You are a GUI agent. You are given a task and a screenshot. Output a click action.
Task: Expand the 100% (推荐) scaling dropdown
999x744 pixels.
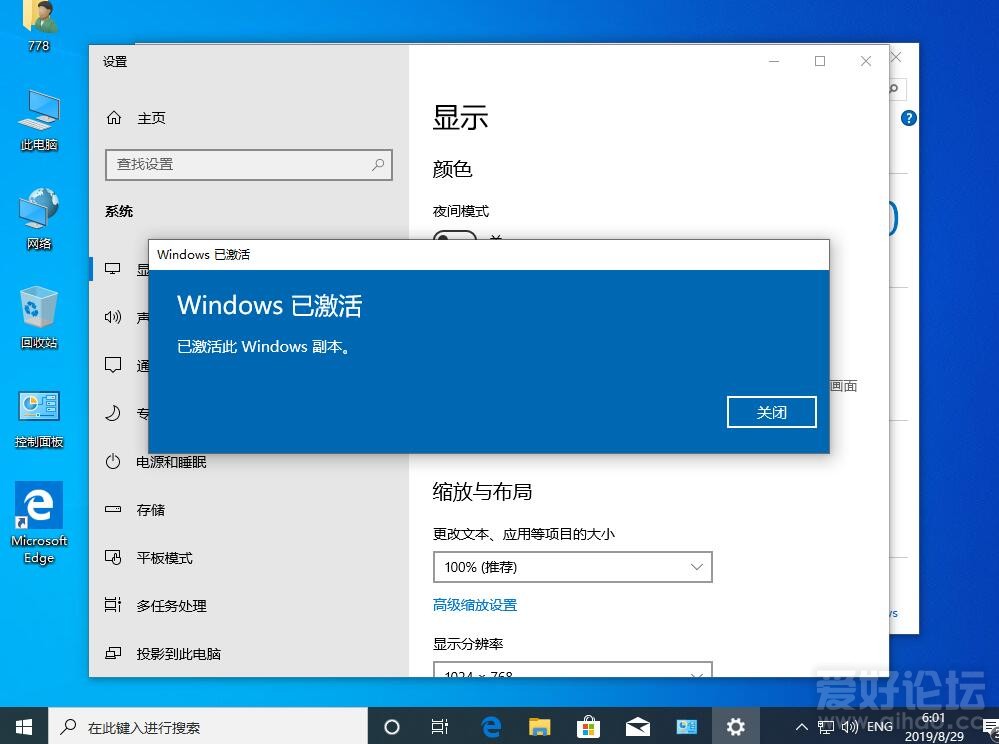click(x=572, y=567)
